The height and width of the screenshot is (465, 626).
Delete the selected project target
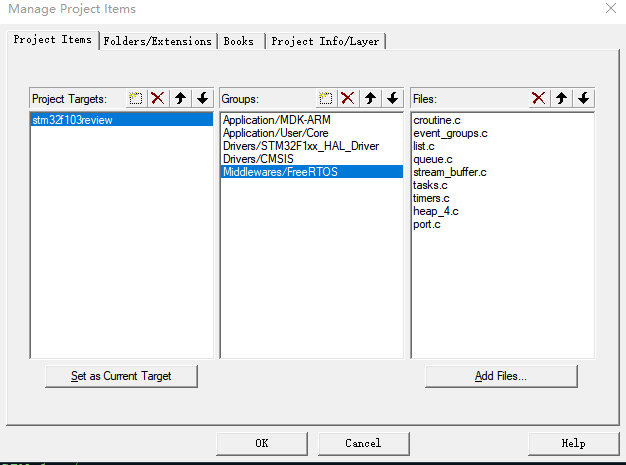point(158,98)
